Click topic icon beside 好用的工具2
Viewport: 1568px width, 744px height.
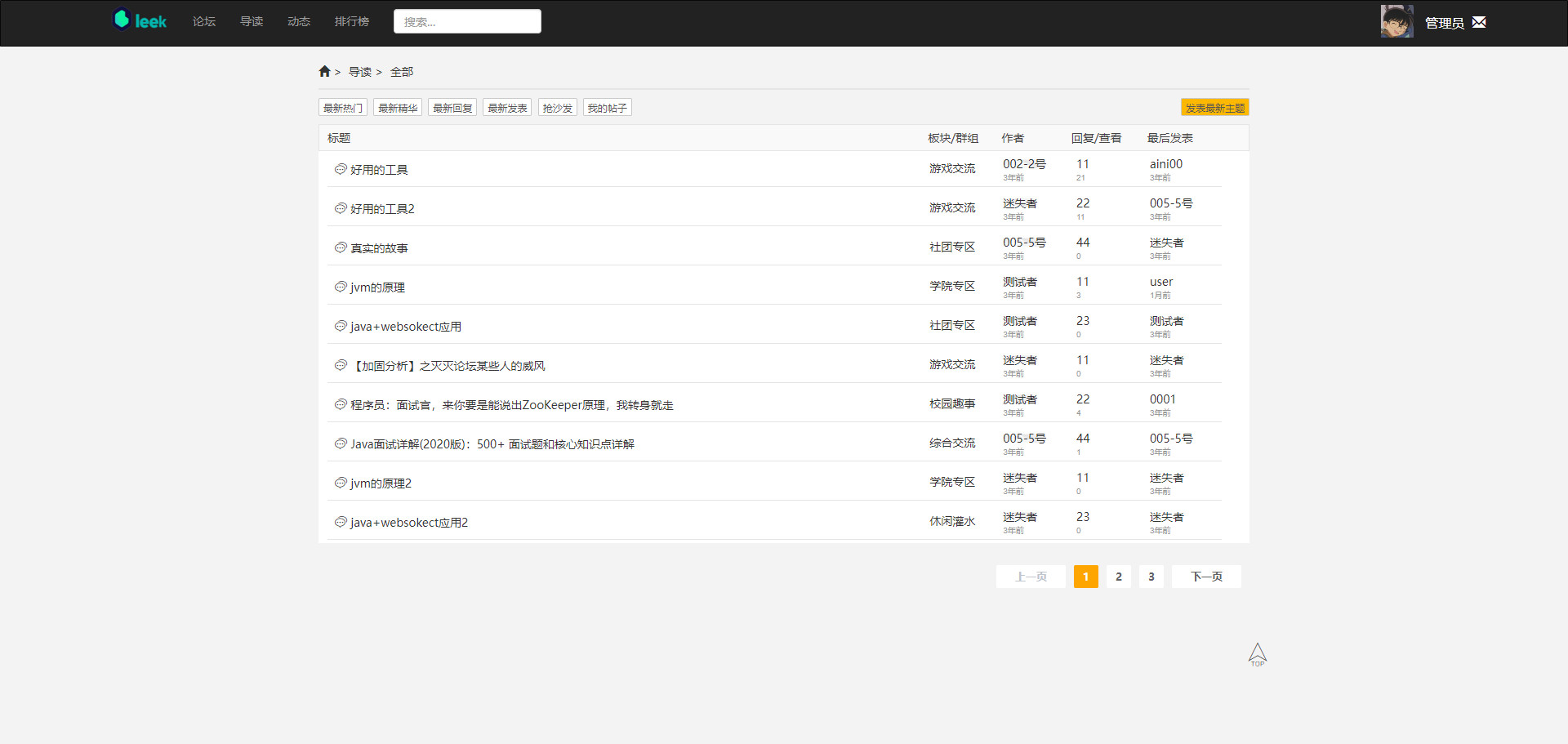(341, 208)
